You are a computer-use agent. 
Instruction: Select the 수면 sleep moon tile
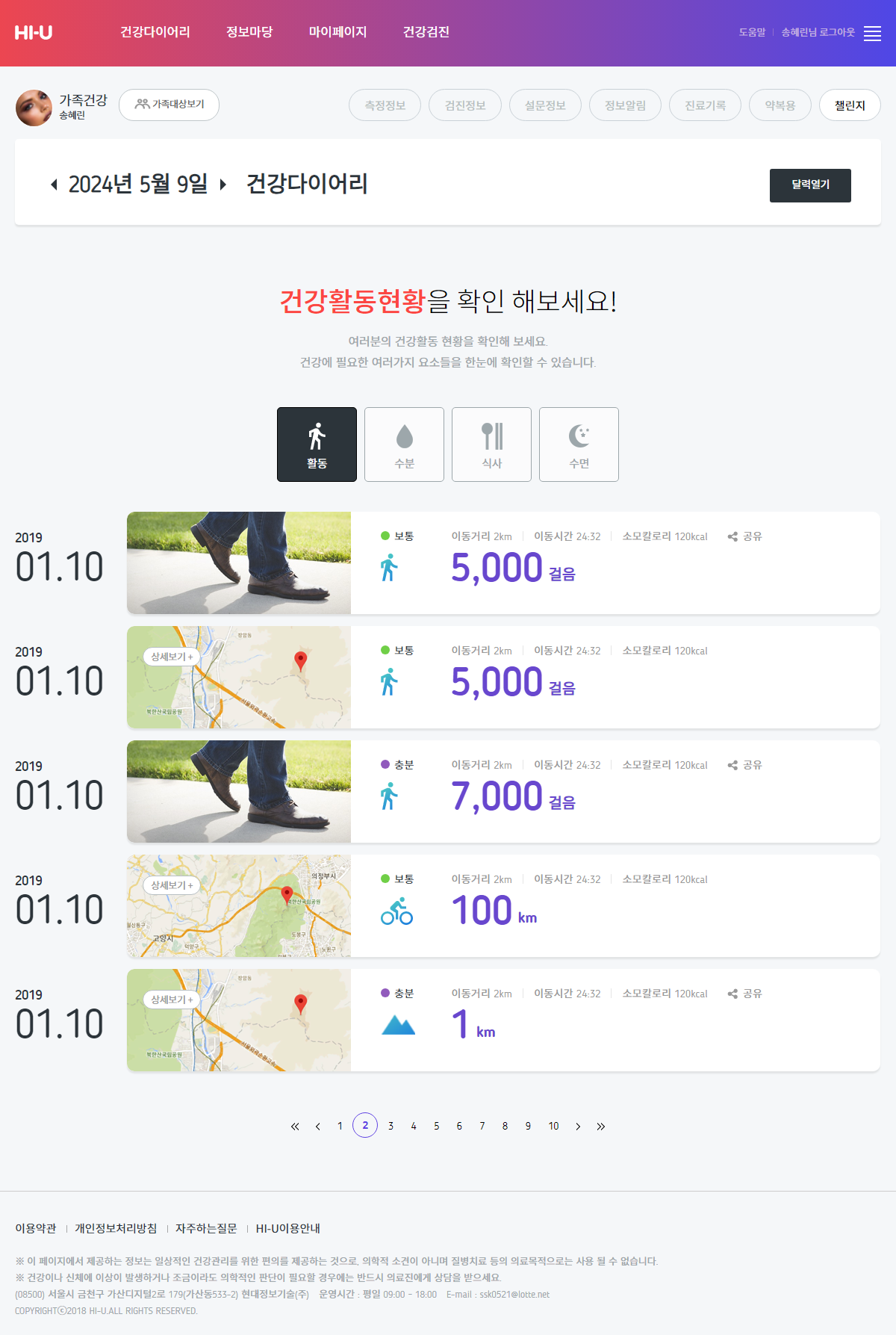click(x=579, y=445)
